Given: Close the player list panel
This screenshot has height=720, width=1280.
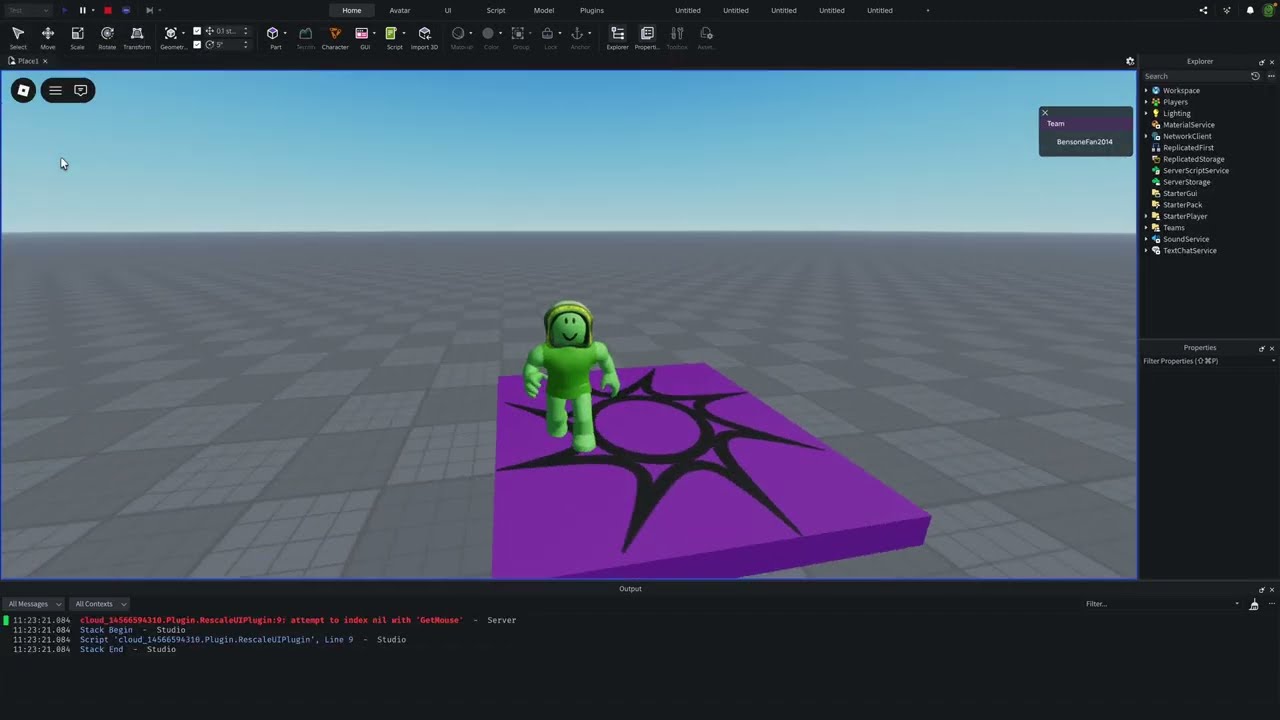Looking at the screenshot, I should point(1045,112).
